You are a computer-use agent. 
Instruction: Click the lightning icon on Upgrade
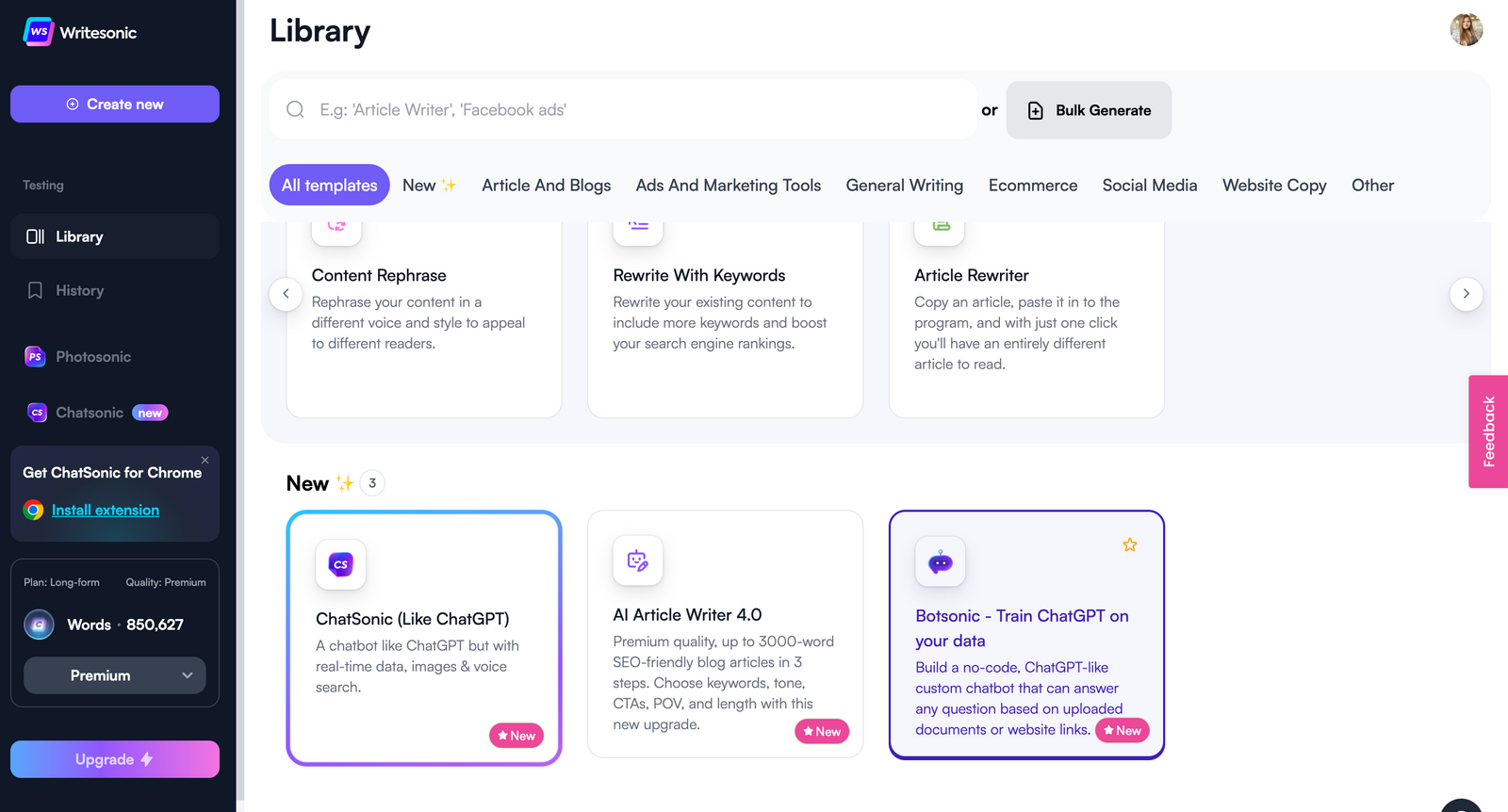(146, 759)
